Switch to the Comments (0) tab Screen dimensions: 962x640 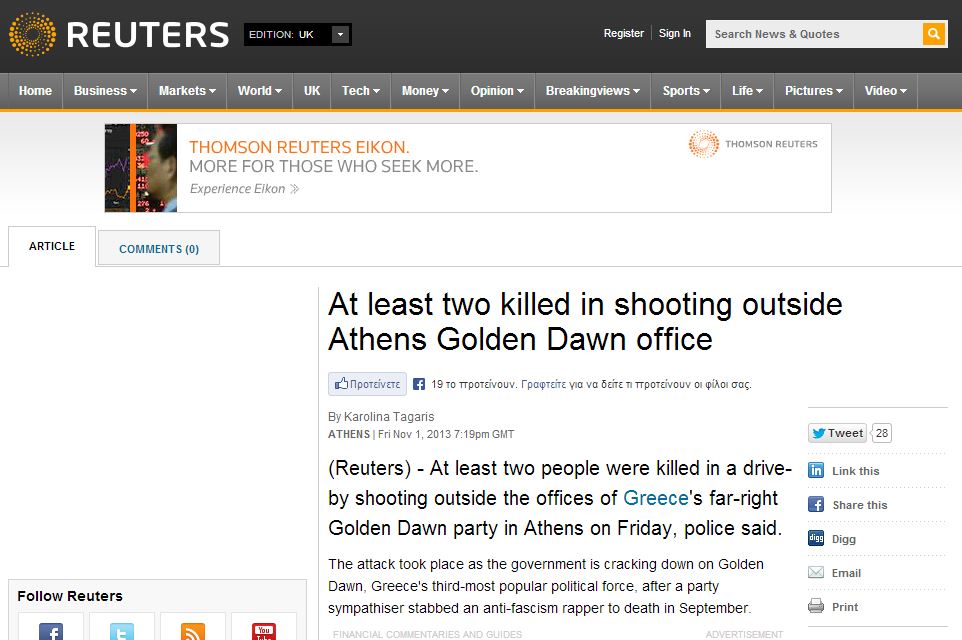point(159,249)
